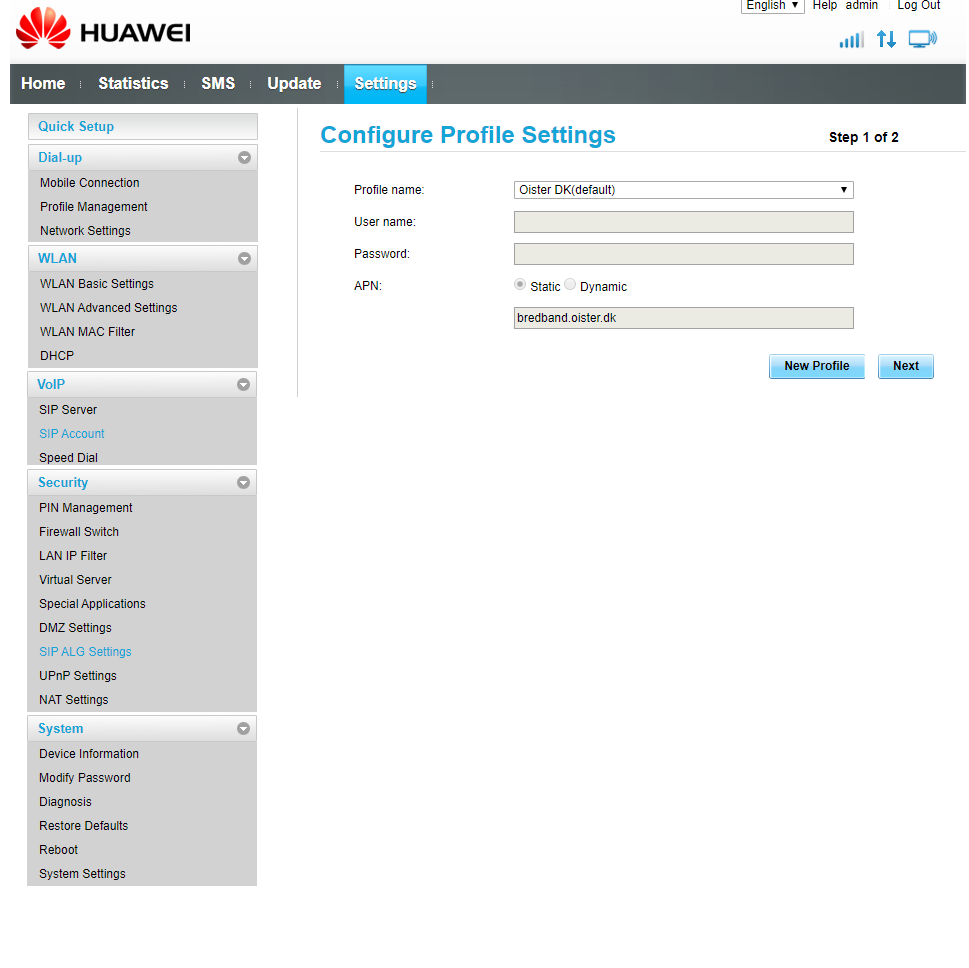Open the Reboot page

(x=58, y=850)
